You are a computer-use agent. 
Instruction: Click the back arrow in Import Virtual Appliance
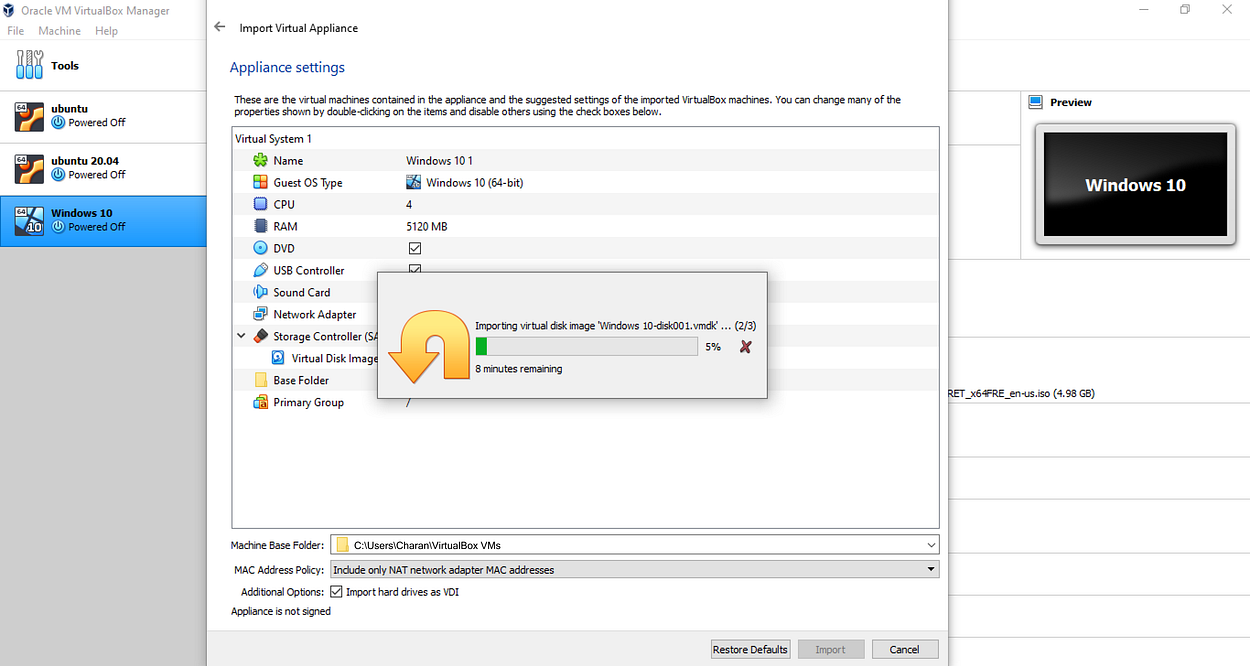220,27
